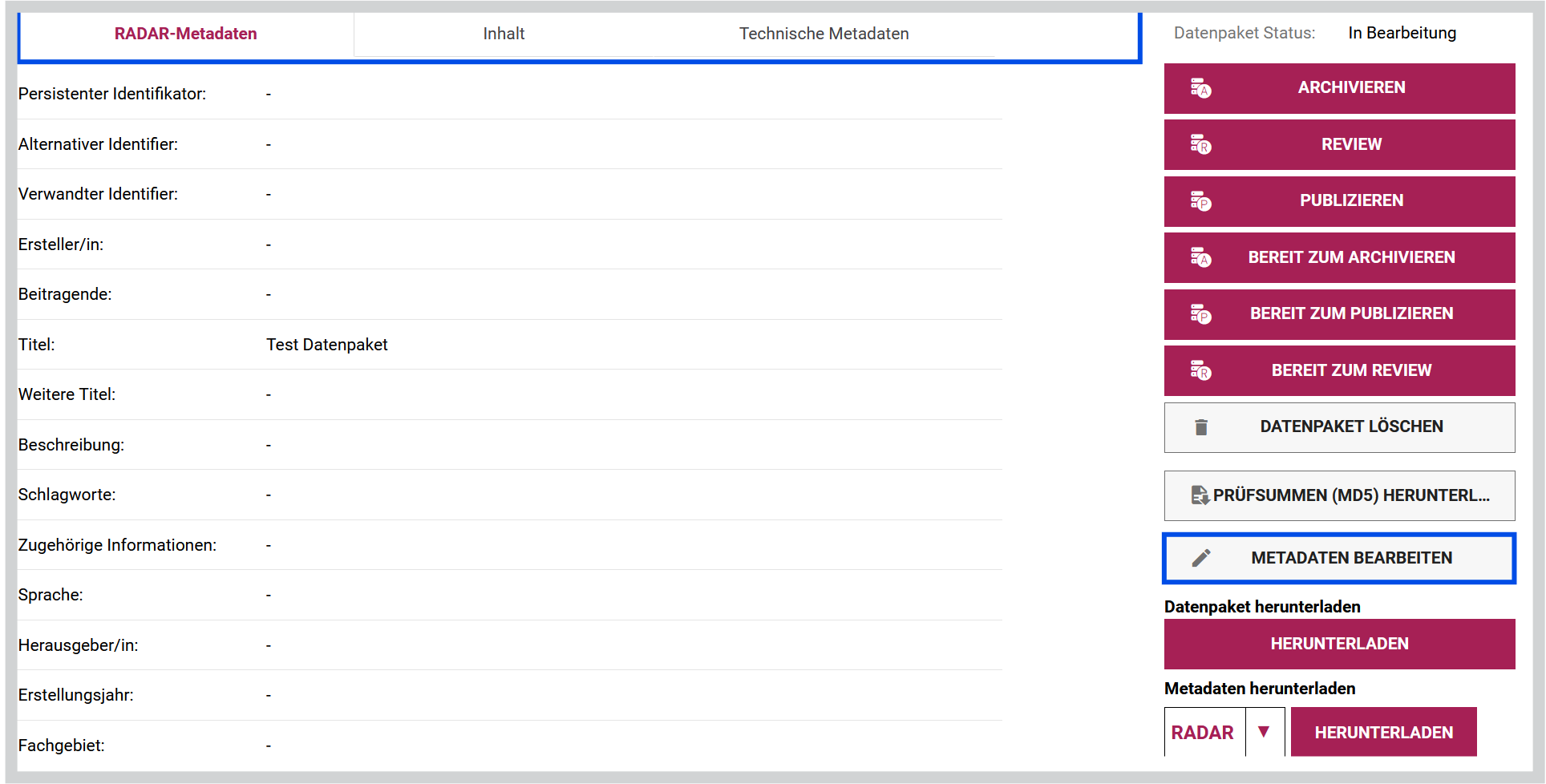Click the Datenpaket löschen button
The height and width of the screenshot is (784, 1546).
click(x=1340, y=427)
